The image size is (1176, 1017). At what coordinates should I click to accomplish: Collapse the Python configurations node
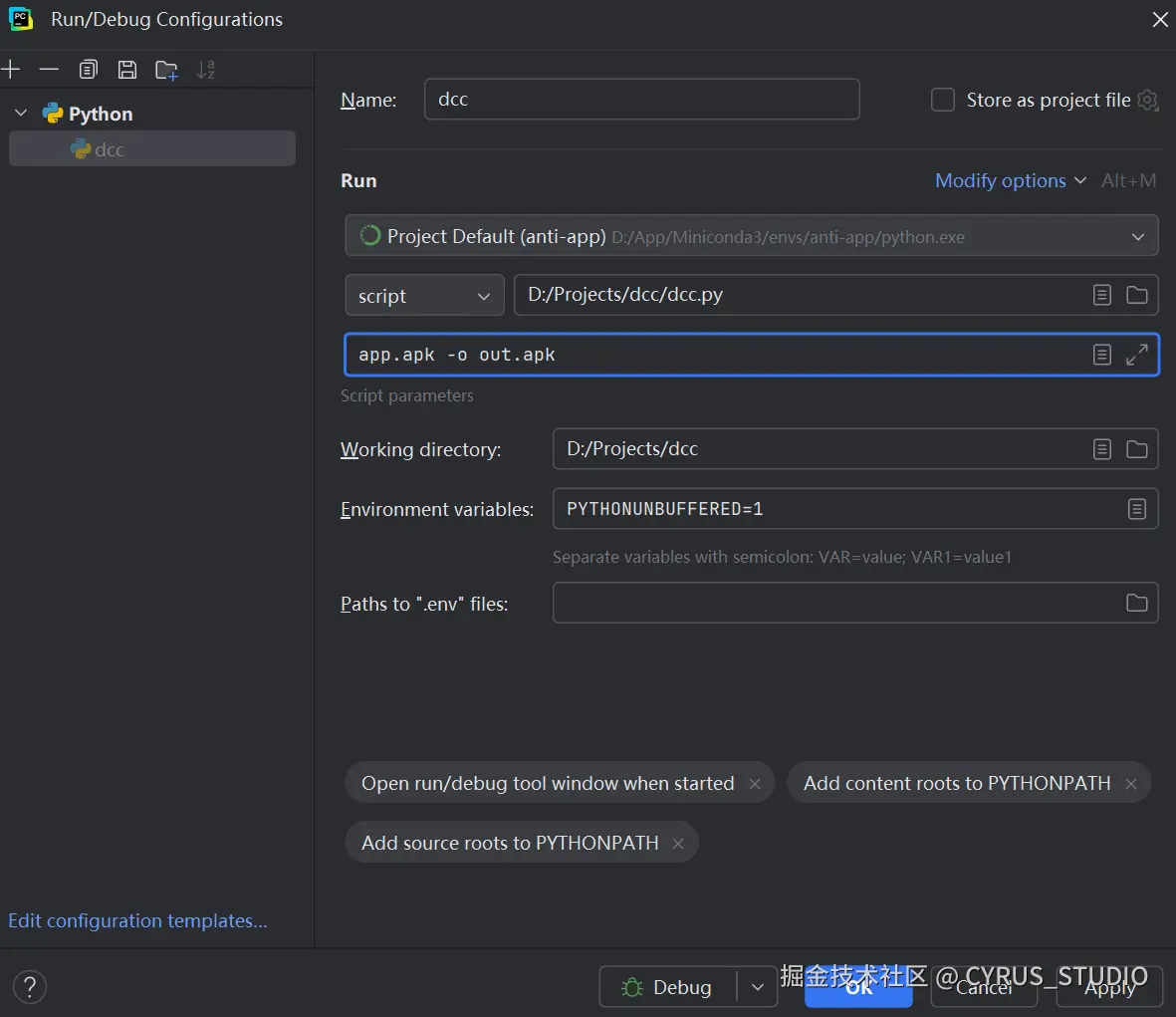[21, 114]
